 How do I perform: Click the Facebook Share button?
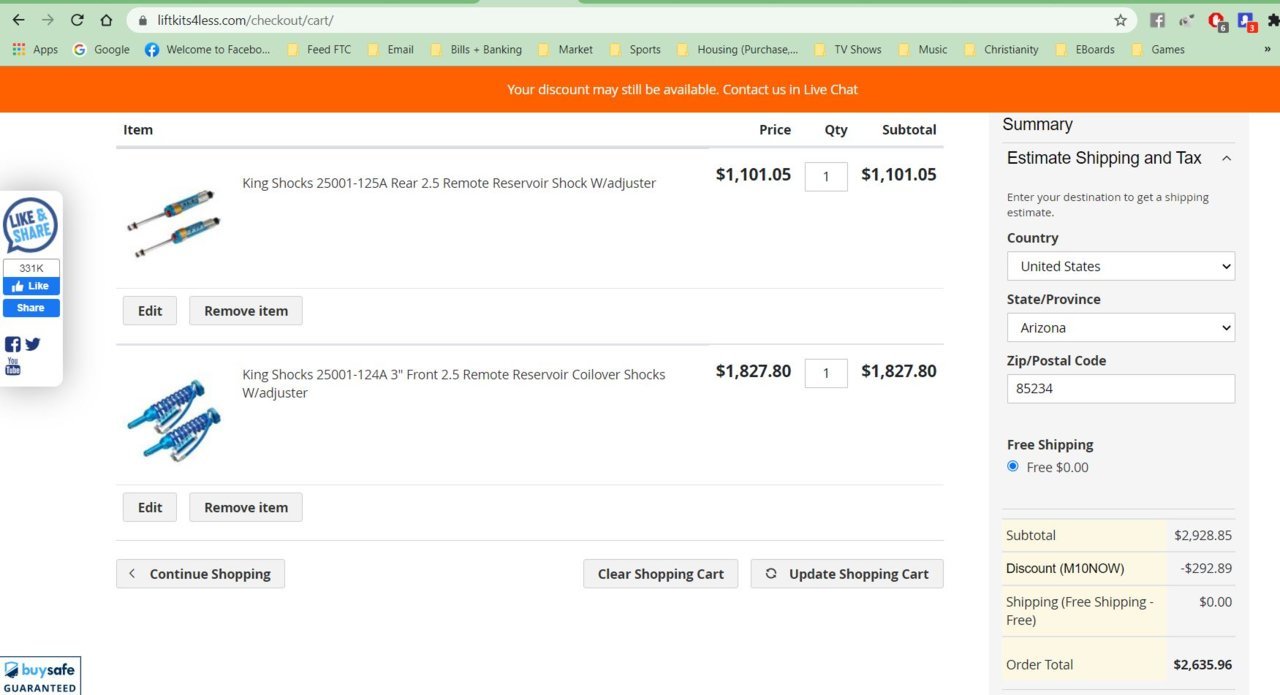tap(31, 308)
